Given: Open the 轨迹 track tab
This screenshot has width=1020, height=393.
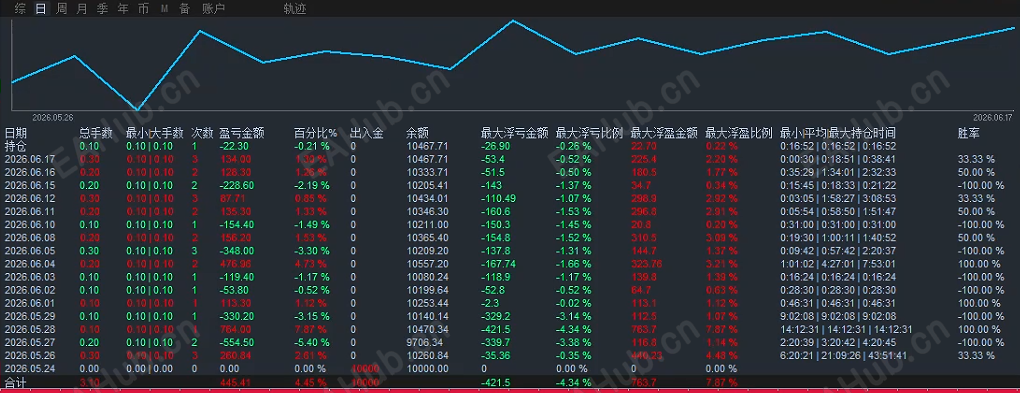Looking at the screenshot, I should click(295, 8).
